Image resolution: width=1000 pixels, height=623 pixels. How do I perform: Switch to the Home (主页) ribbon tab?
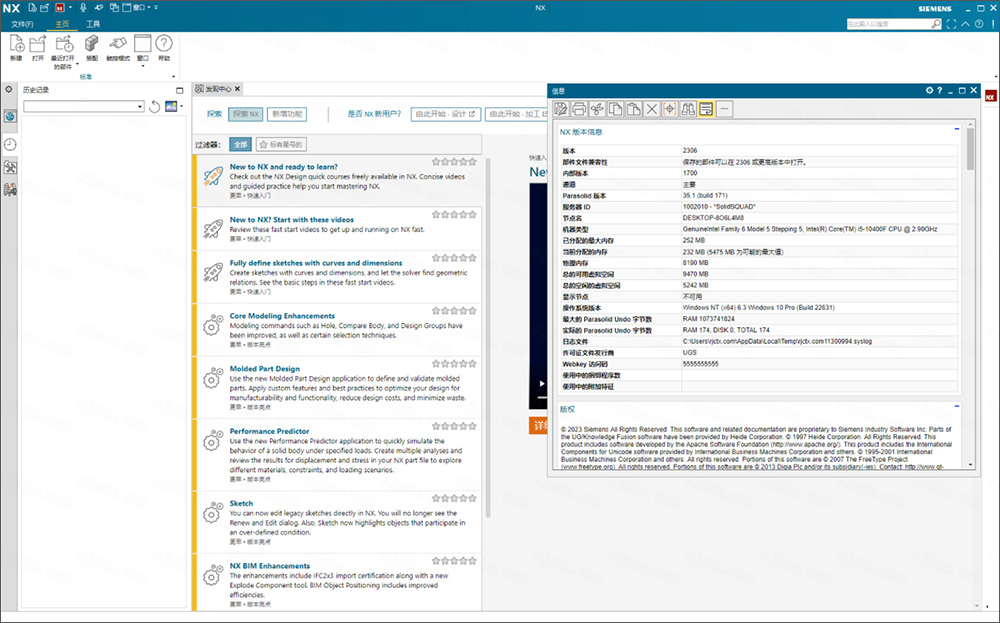point(62,24)
